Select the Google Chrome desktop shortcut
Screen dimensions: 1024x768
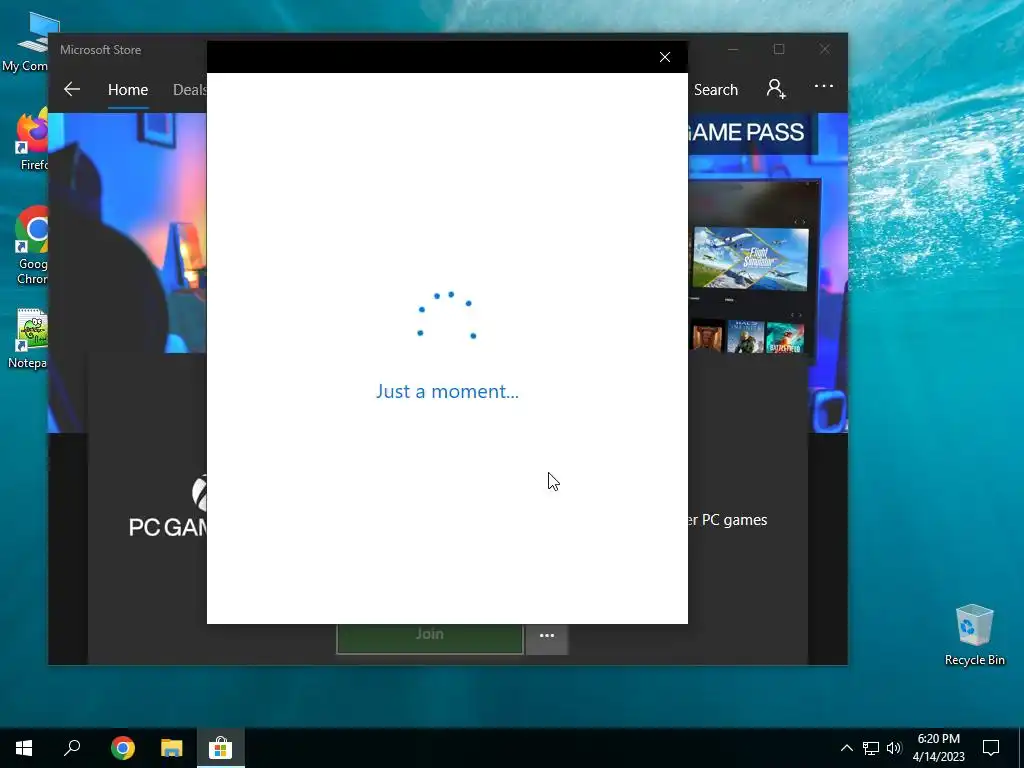tap(31, 246)
